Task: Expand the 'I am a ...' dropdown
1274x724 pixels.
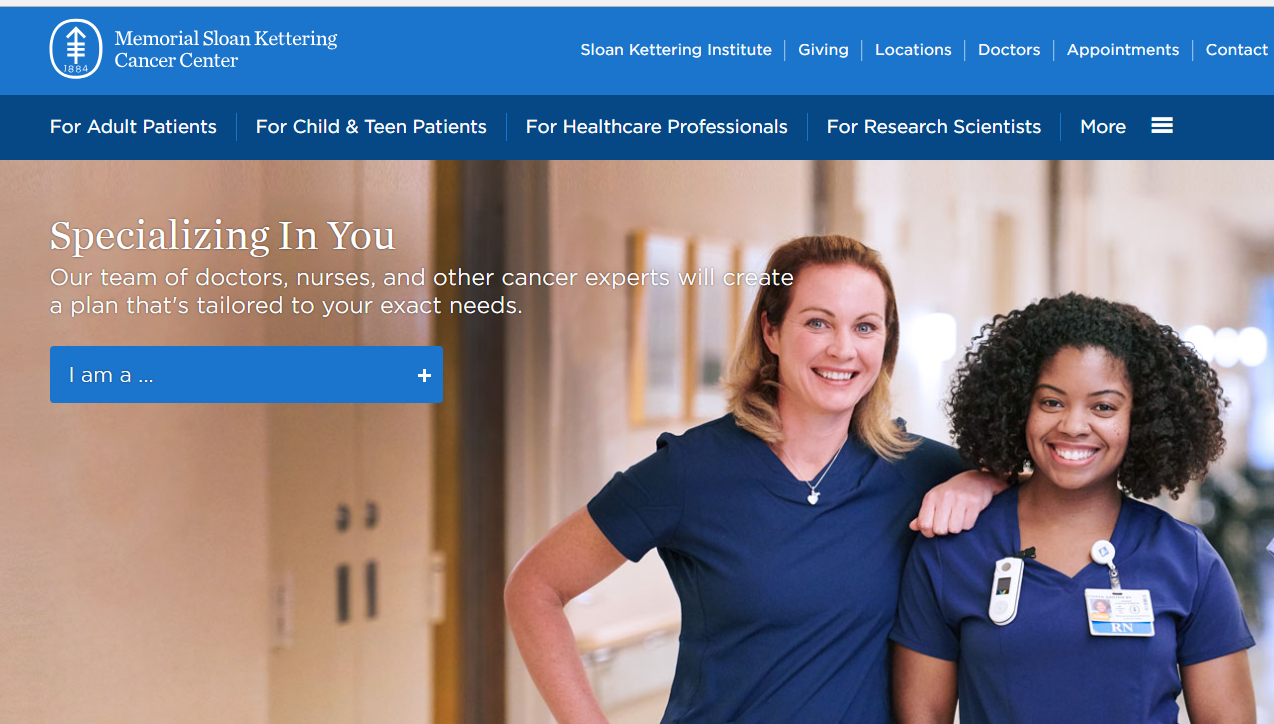Action: [246, 375]
